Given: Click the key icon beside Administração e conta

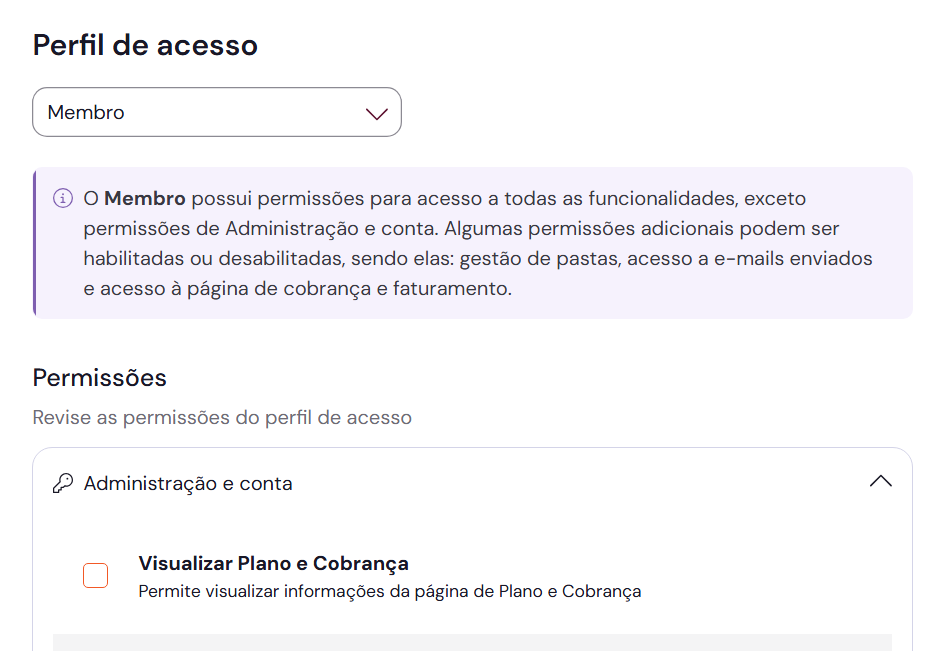Looking at the screenshot, I should pyautogui.click(x=63, y=484).
